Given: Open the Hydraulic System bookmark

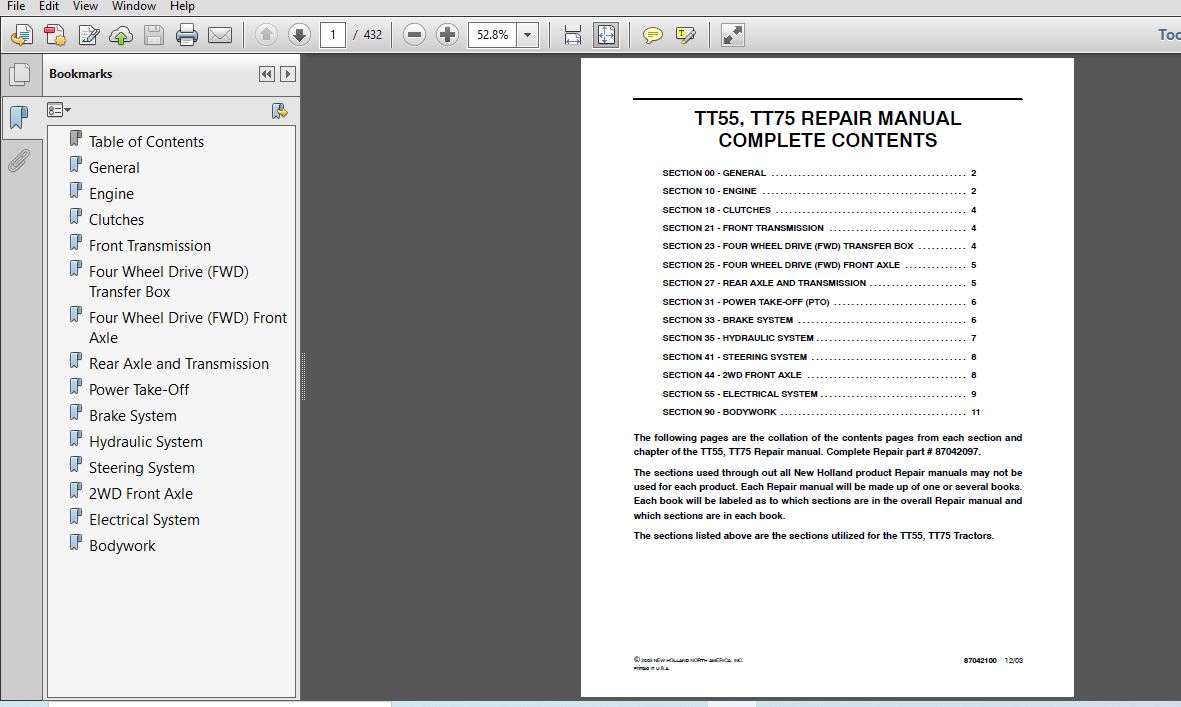Looking at the screenshot, I should [145, 442].
